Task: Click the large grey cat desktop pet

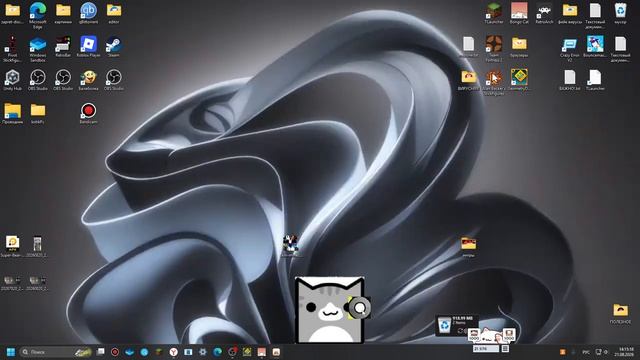Action: click(x=330, y=310)
